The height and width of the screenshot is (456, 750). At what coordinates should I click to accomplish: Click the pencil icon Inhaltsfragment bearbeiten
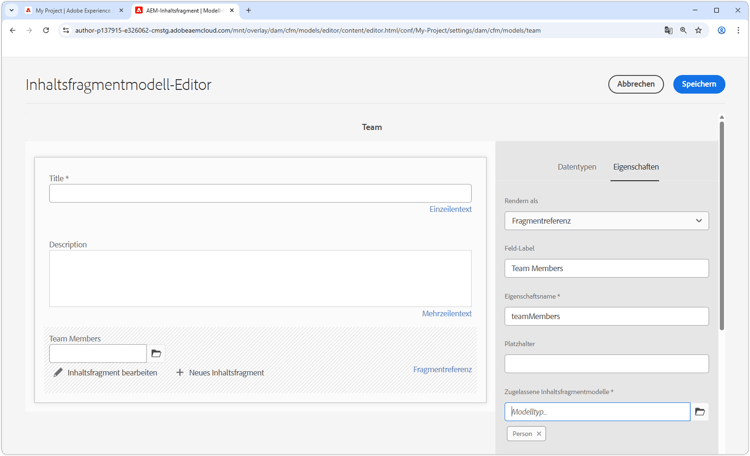pos(58,372)
